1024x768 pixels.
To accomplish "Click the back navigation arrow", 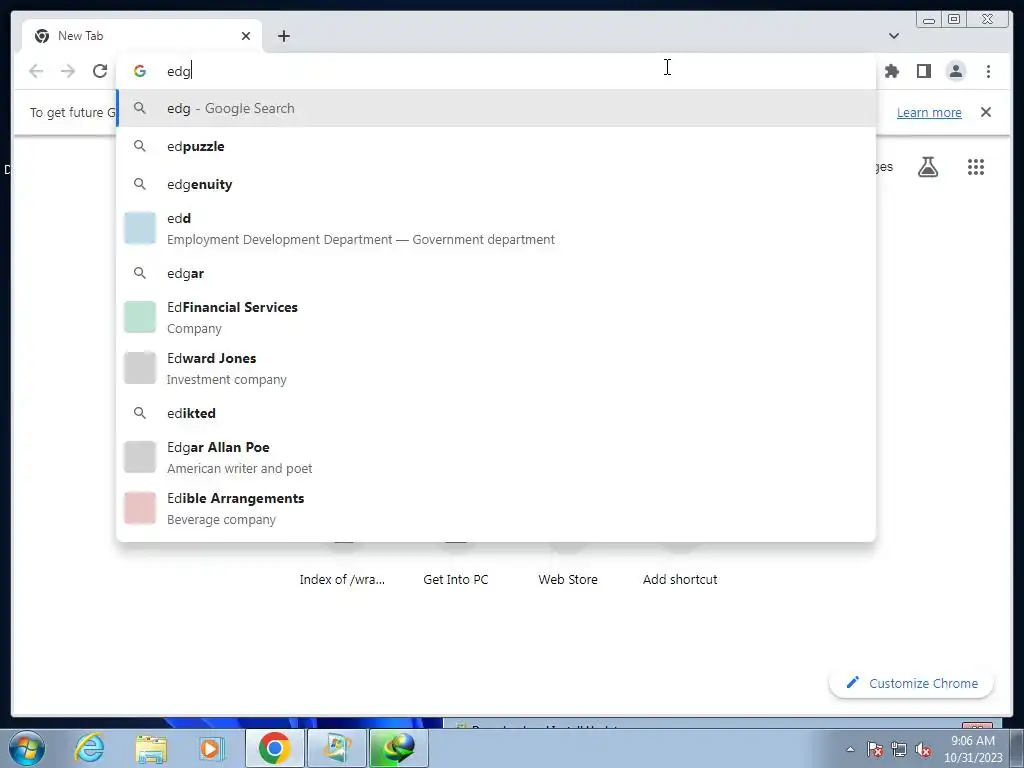I will (36, 71).
